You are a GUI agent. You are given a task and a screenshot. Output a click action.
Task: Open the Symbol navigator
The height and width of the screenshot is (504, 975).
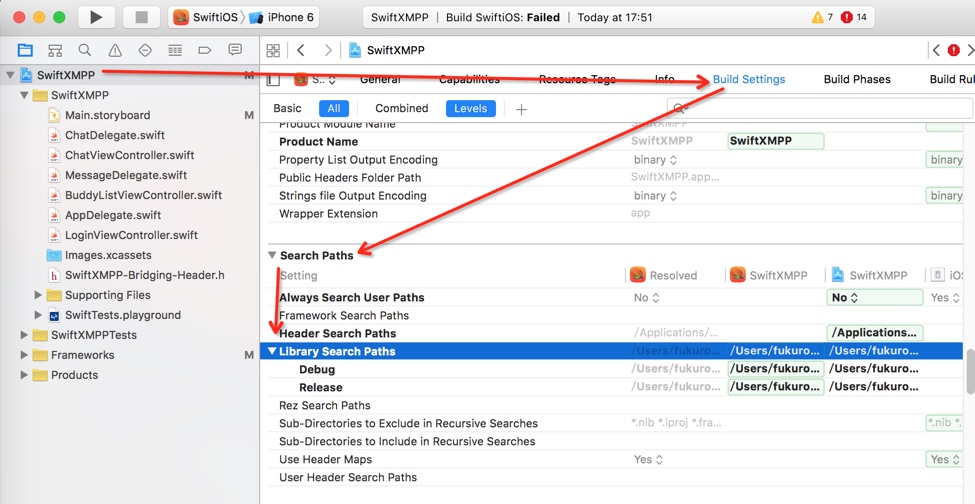[55, 50]
